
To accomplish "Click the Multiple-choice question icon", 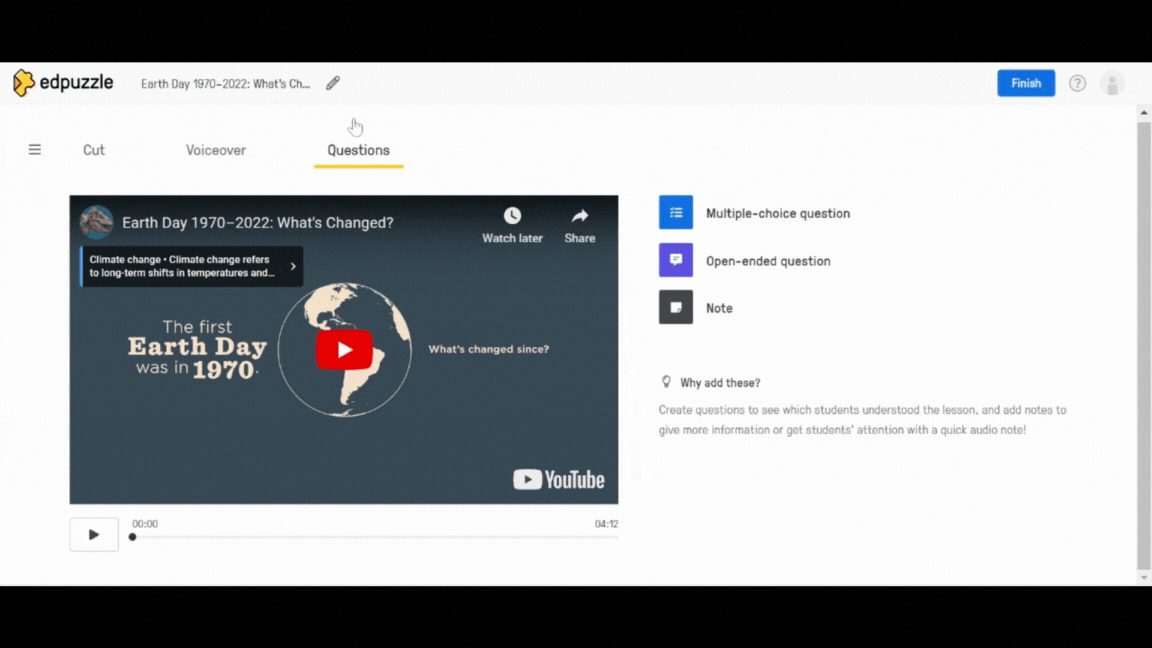I will coord(676,213).
